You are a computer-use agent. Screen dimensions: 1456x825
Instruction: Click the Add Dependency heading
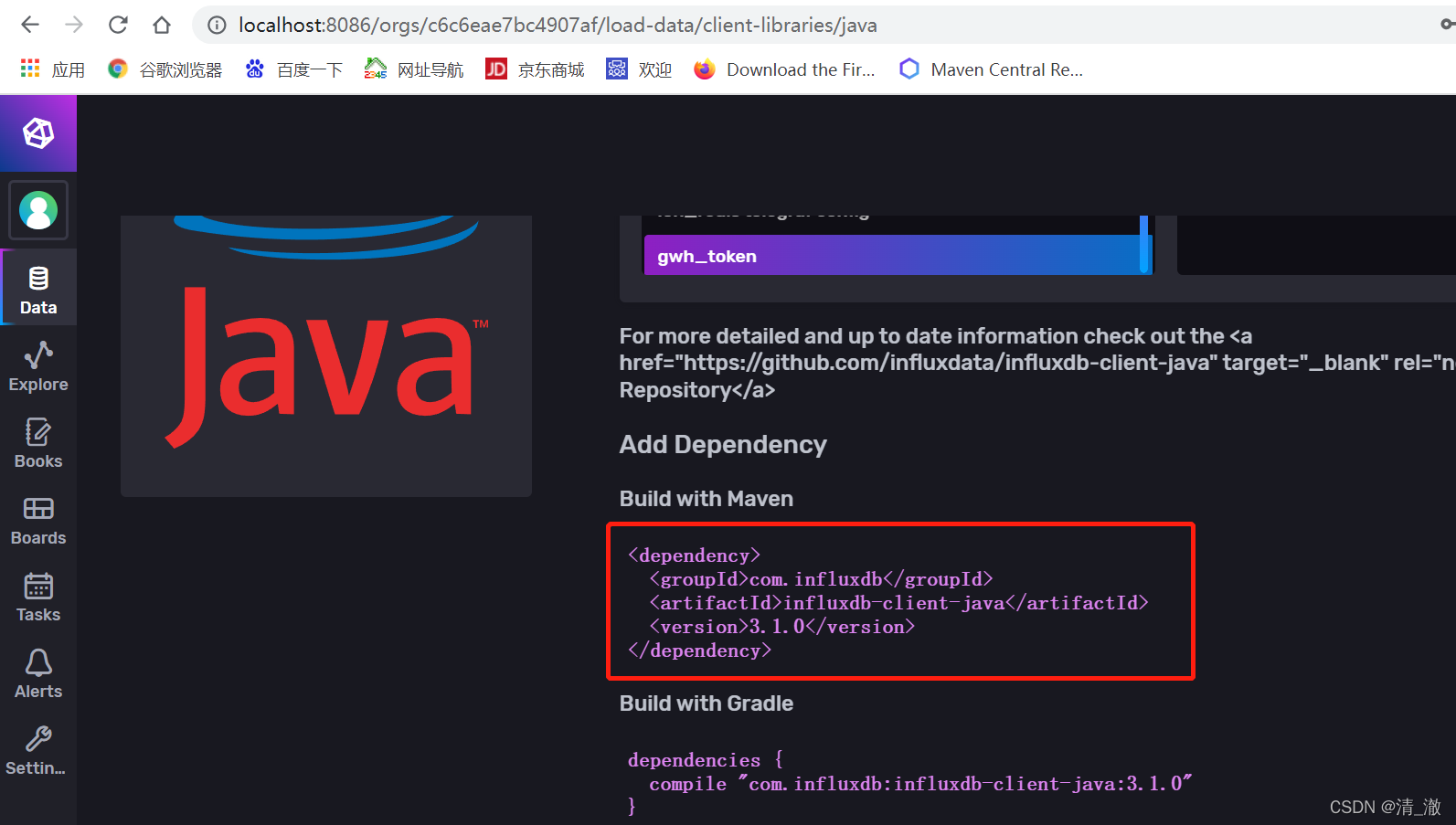point(723,445)
